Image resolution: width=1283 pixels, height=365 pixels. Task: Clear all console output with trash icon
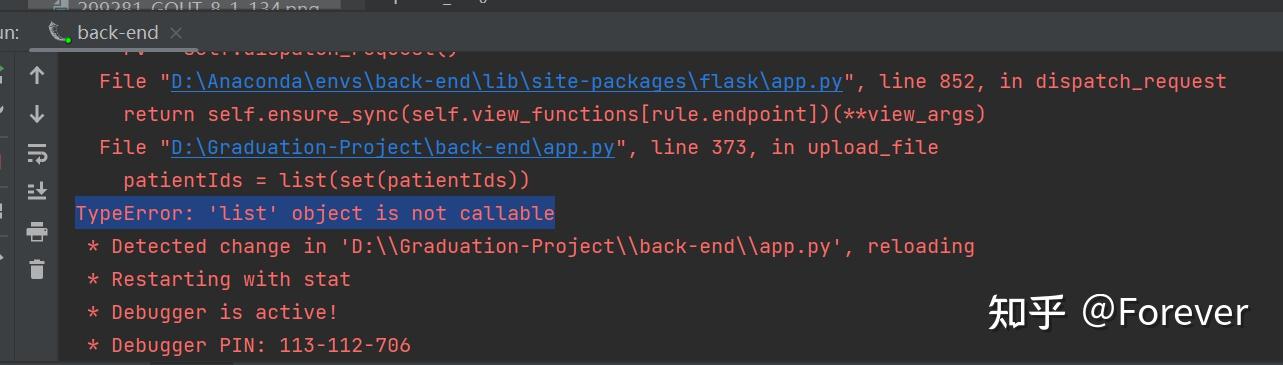coord(37,269)
